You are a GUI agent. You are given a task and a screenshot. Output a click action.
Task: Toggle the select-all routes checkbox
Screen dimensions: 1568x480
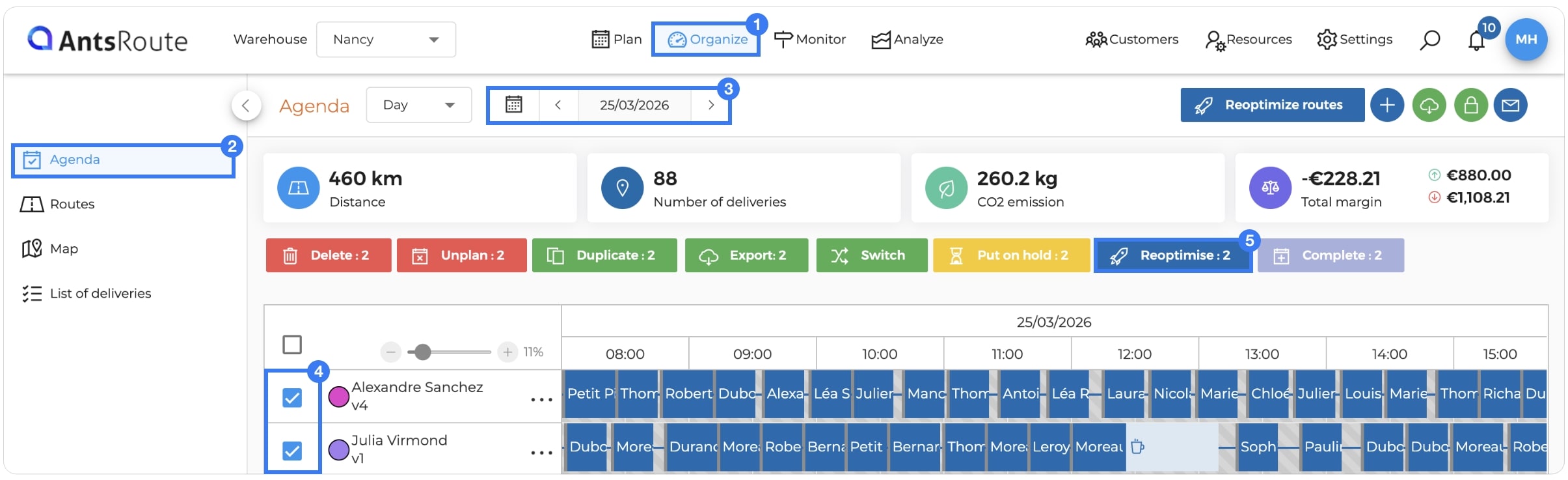point(292,345)
